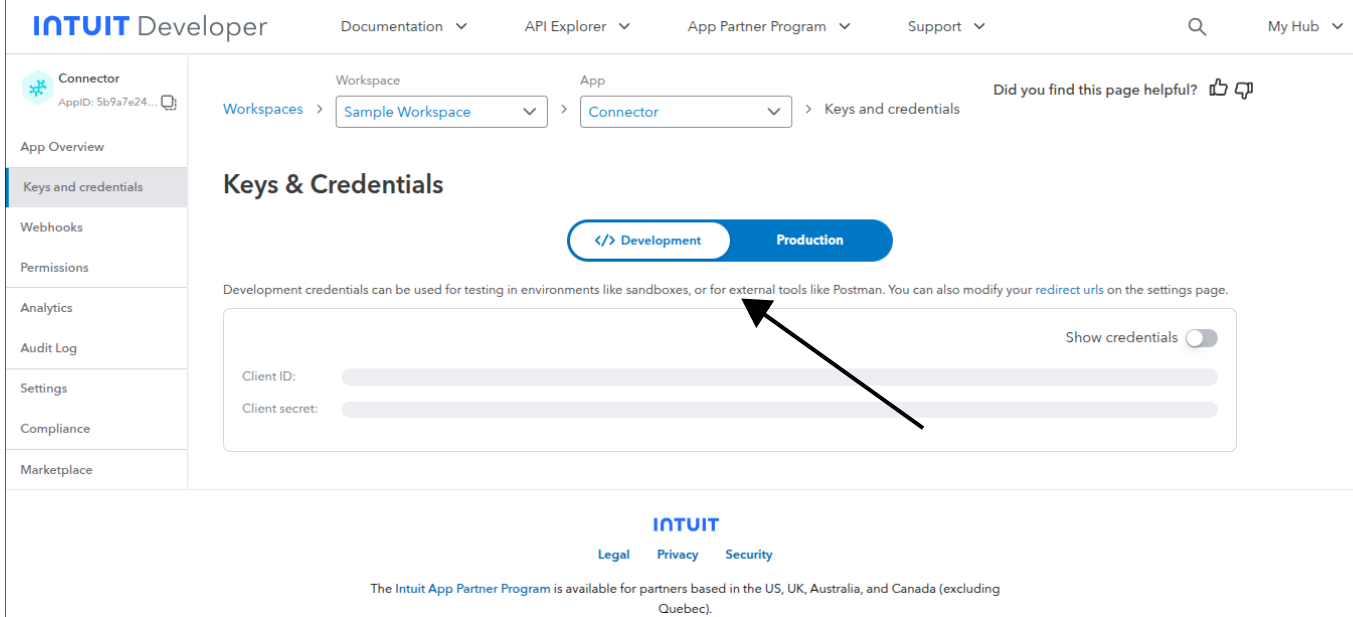Click the Connector app snowflake icon
1353x617 pixels.
tap(37, 88)
